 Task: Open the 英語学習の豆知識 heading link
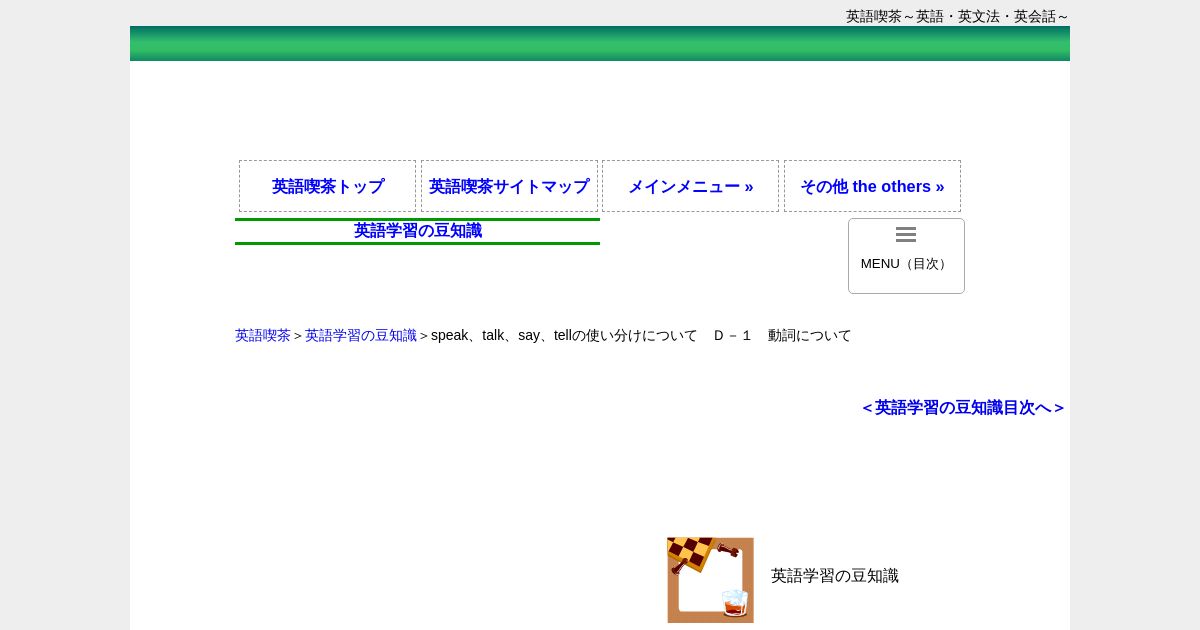coord(418,231)
